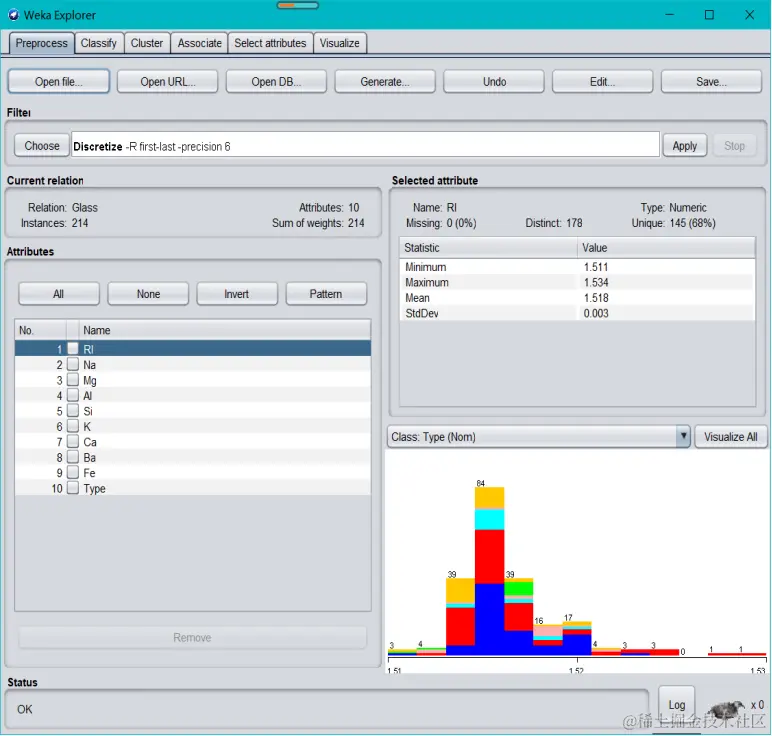Enable the Al attribute checkbox
This screenshot has height=736, width=772.
tap(73, 395)
